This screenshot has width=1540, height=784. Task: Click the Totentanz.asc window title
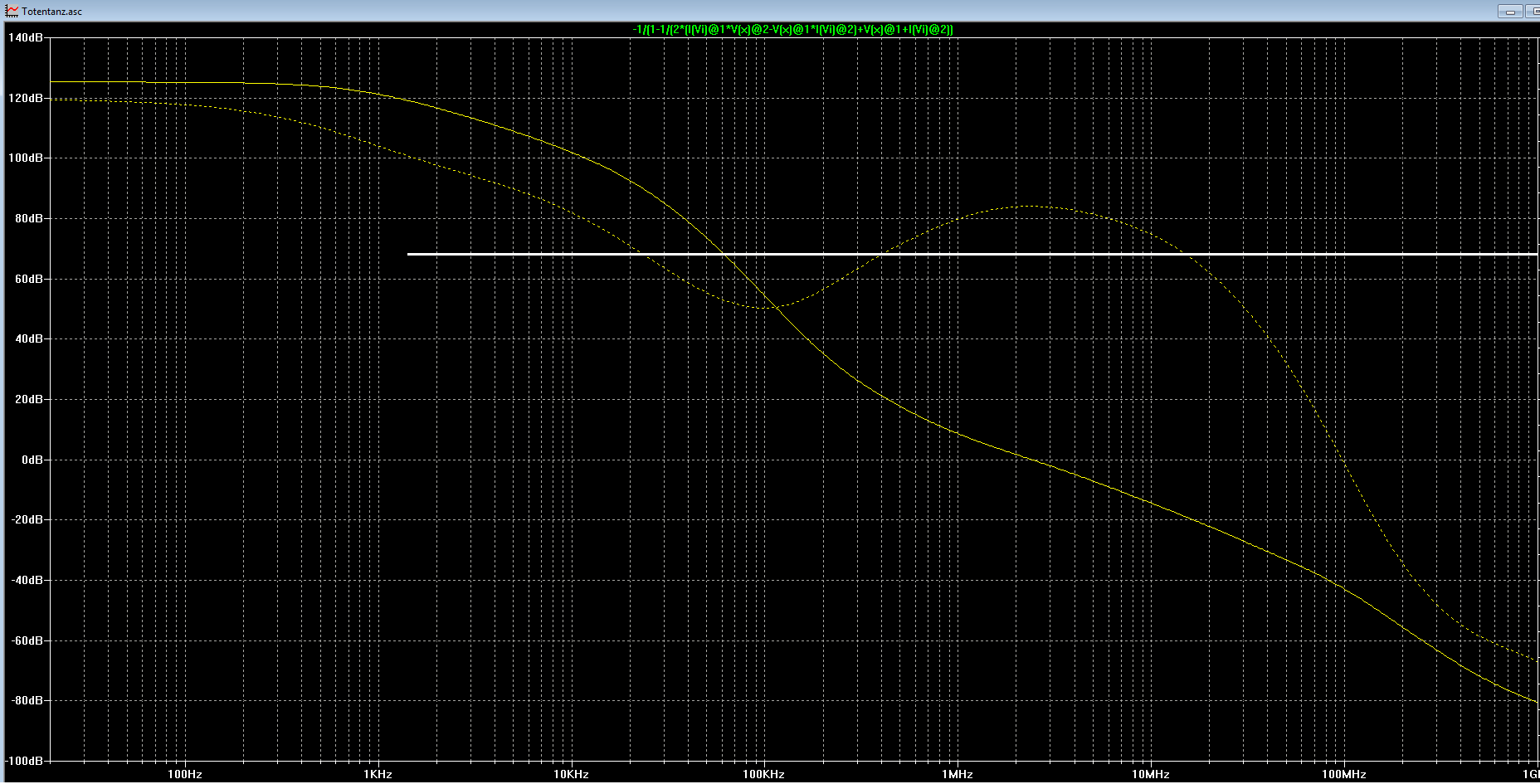52,12
